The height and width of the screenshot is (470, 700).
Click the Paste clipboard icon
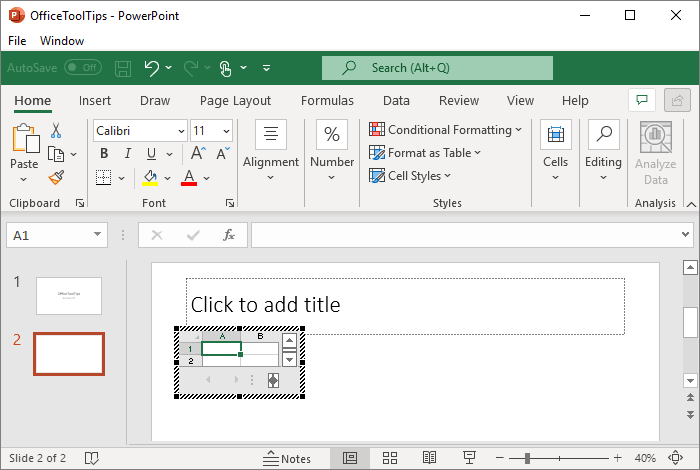(x=25, y=138)
